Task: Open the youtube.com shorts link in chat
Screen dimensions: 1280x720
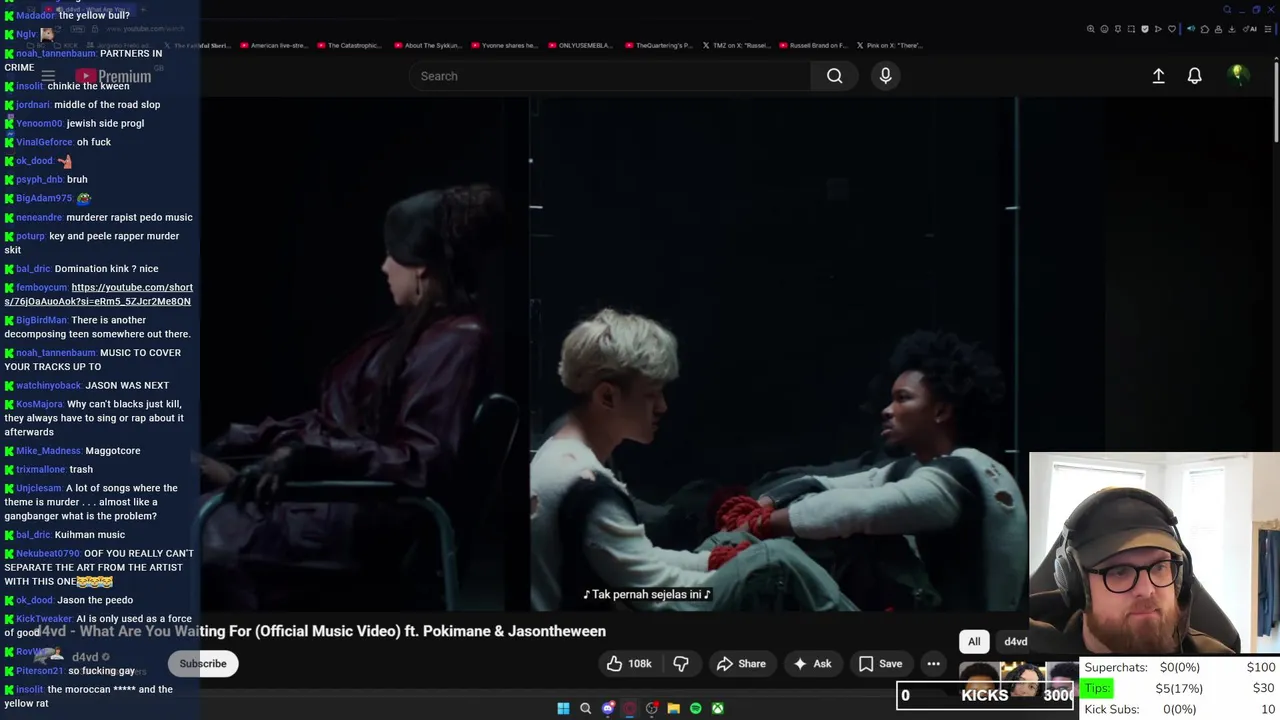Action: coord(98,294)
